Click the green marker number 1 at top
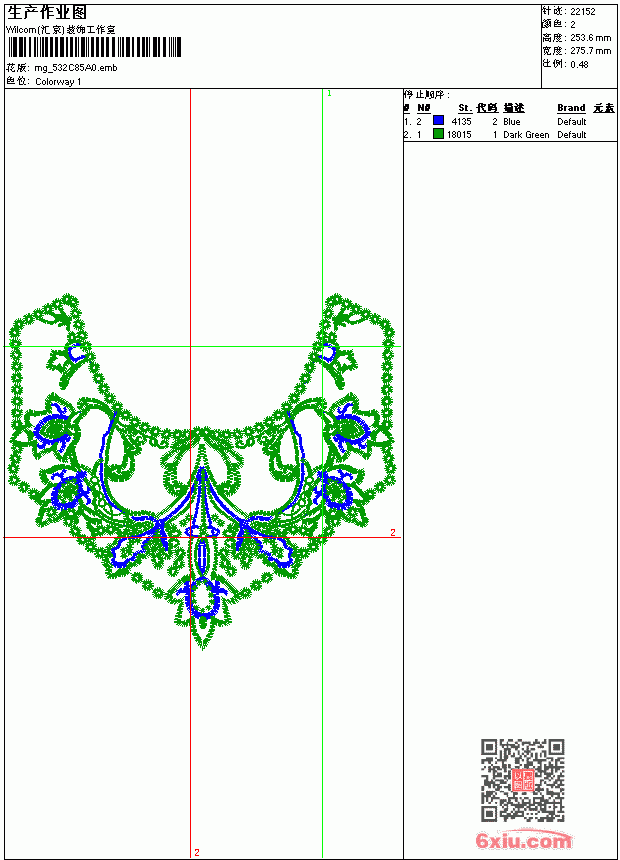Image resolution: width=620 pixels, height=860 pixels. pyautogui.click(x=329, y=94)
